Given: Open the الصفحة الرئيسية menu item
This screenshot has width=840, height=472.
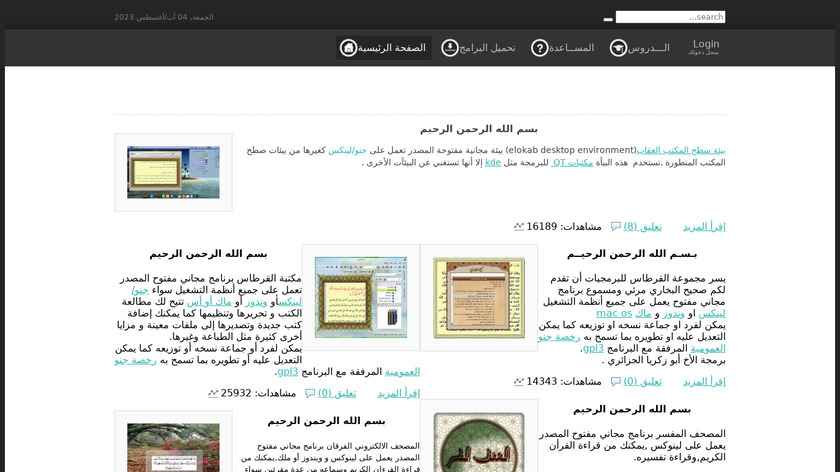Looking at the screenshot, I should [x=384, y=48].
